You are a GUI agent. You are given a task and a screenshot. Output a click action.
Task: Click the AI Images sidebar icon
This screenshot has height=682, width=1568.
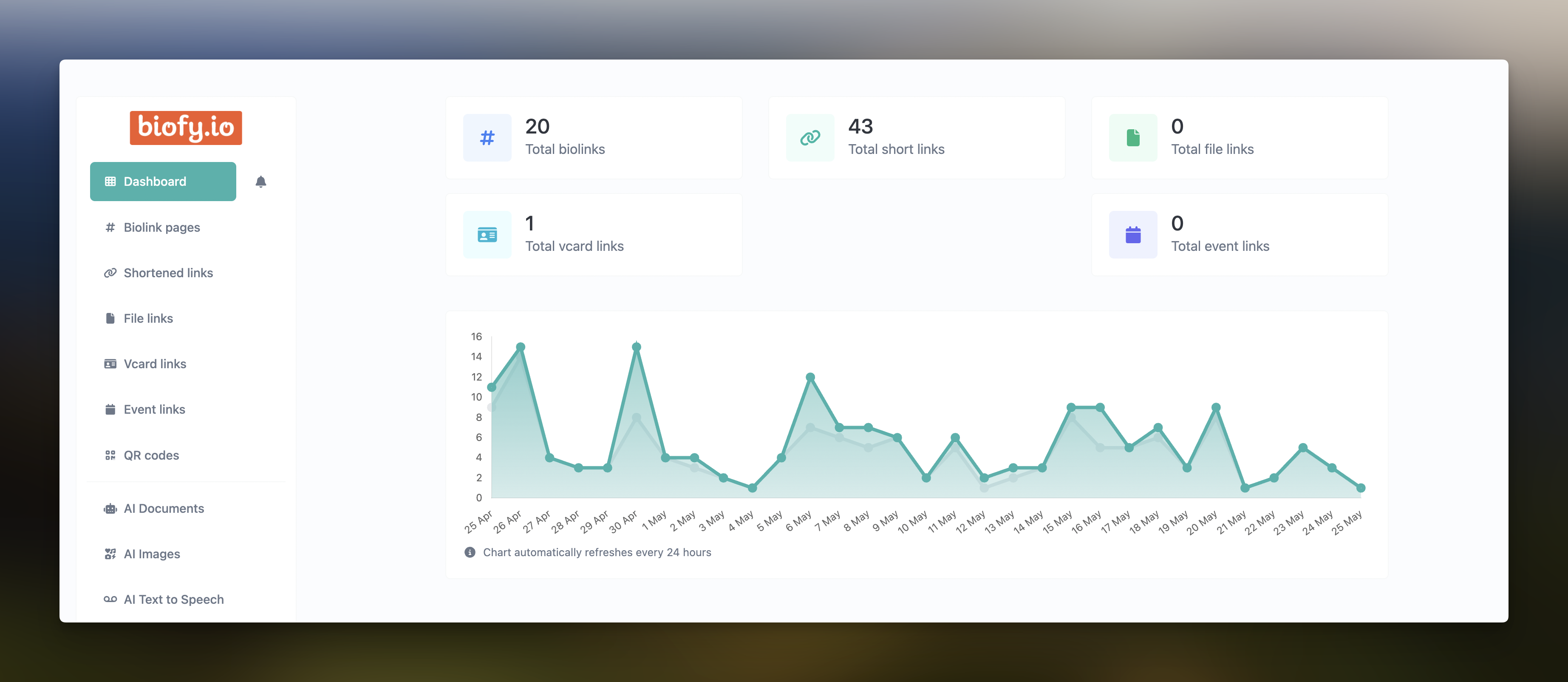pos(110,554)
